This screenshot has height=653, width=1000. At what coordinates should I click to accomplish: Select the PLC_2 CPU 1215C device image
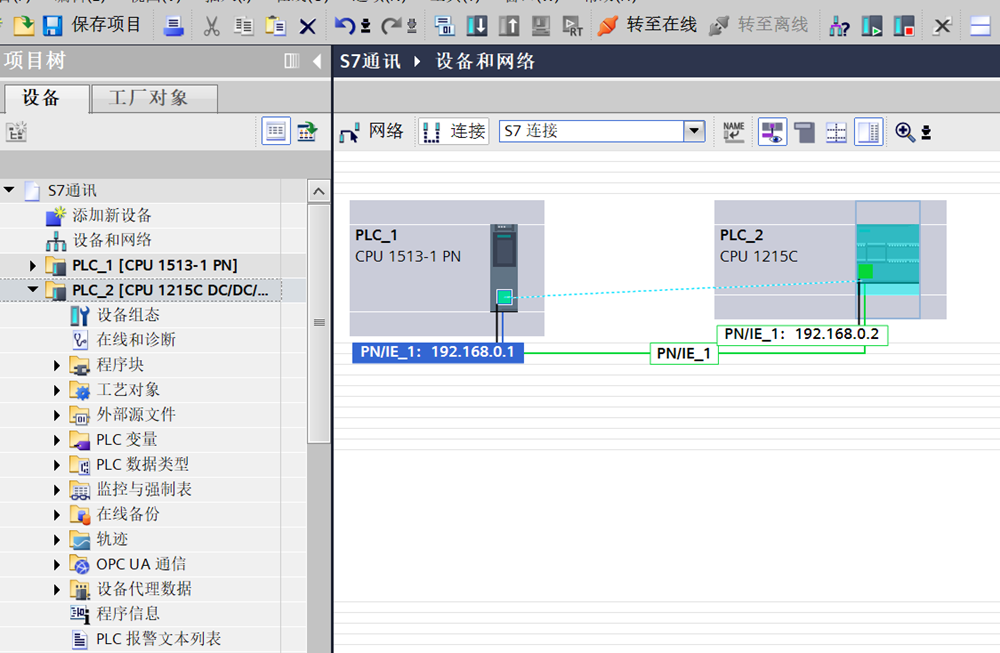point(887,259)
